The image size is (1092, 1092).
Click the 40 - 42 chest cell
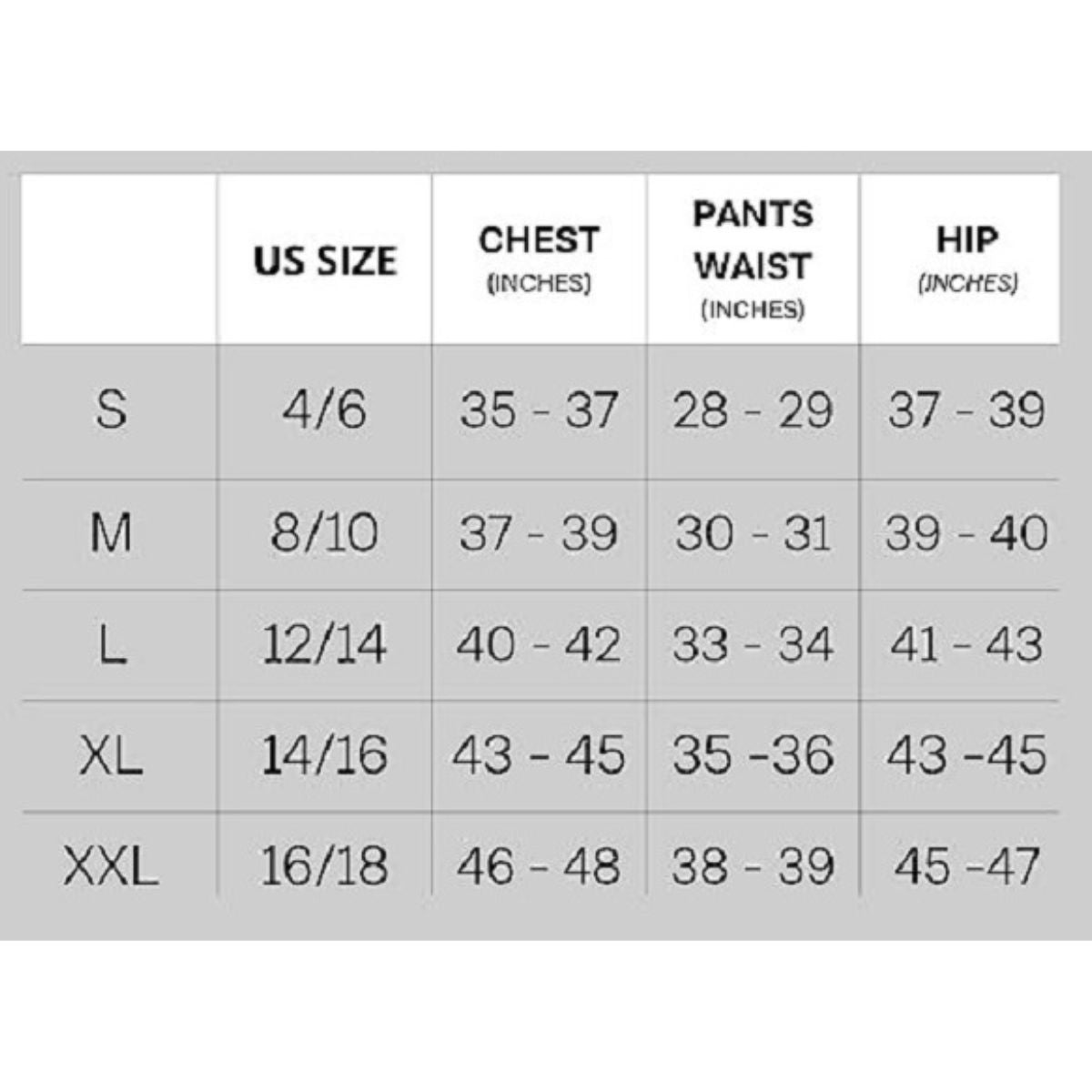click(539, 645)
